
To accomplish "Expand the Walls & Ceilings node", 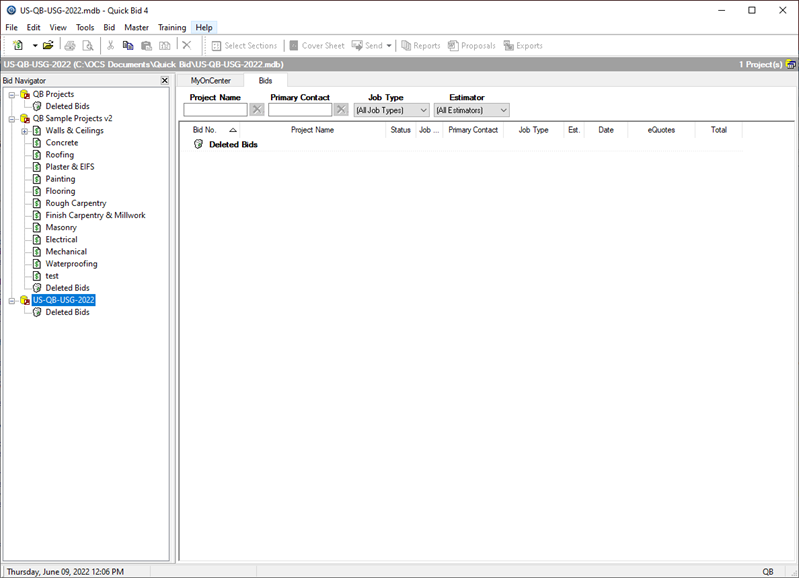I will click(24, 131).
